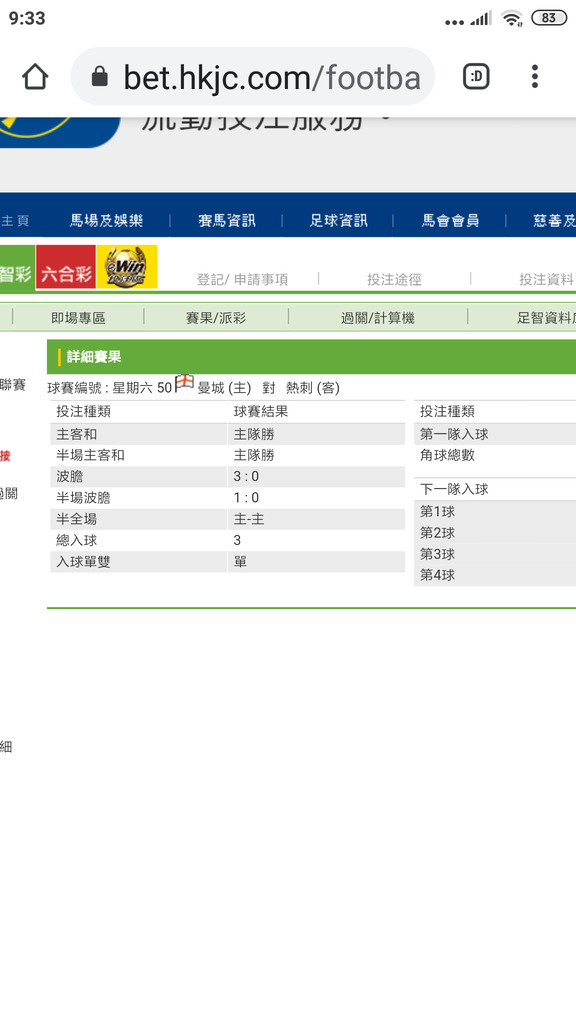Open 賽馬資訊 menu
The width and height of the screenshot is (576, 1024).
pyautogui.click(x=227, y=221)
